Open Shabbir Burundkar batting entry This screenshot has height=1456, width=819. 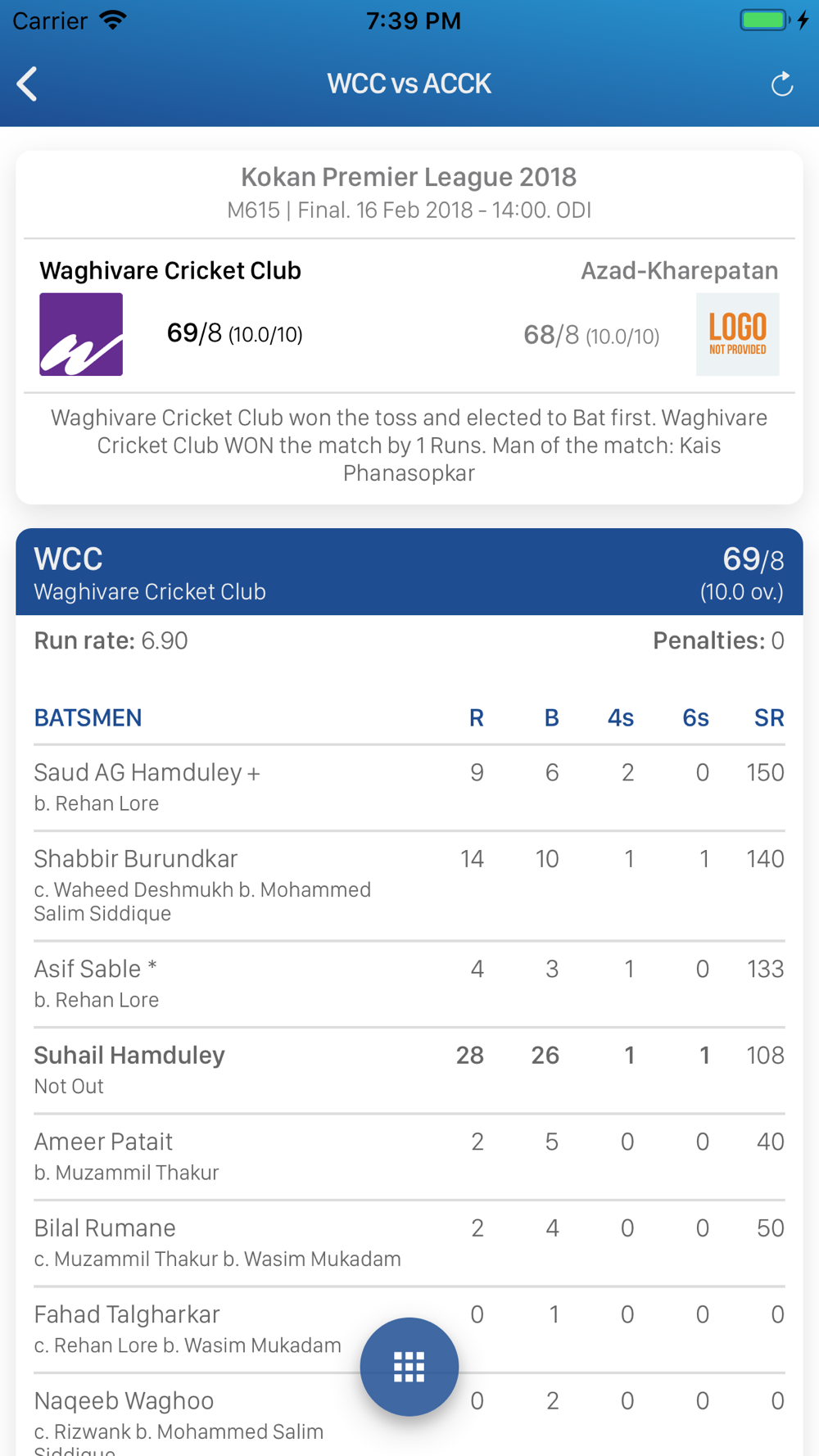tap(409, 886)
